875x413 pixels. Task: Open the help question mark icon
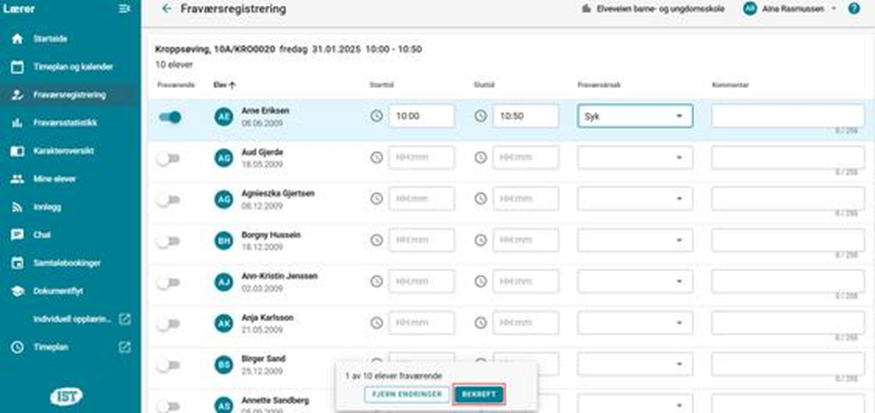pos(853,9)
